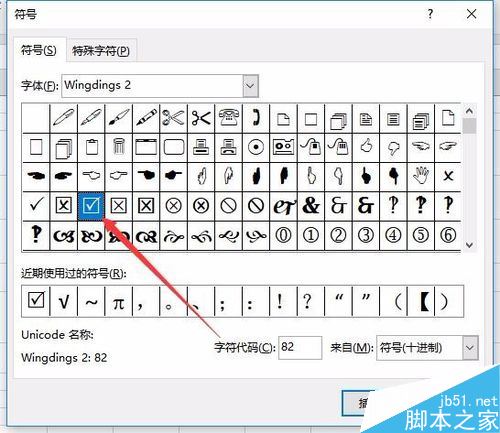Click the recently used pi symbol
The image size is (500, 433).
click(118, 301)
